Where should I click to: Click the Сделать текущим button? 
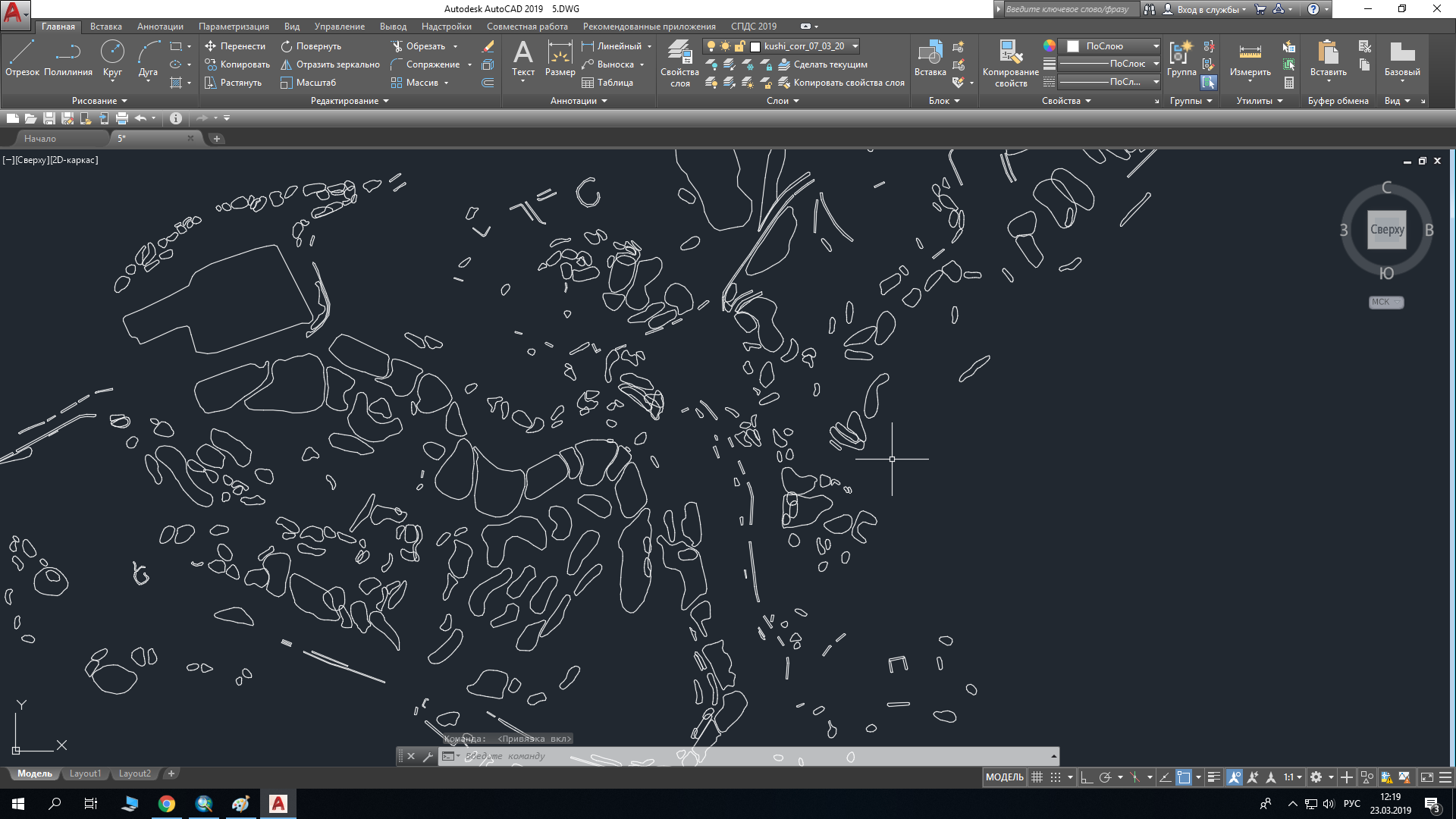point(830,64)
